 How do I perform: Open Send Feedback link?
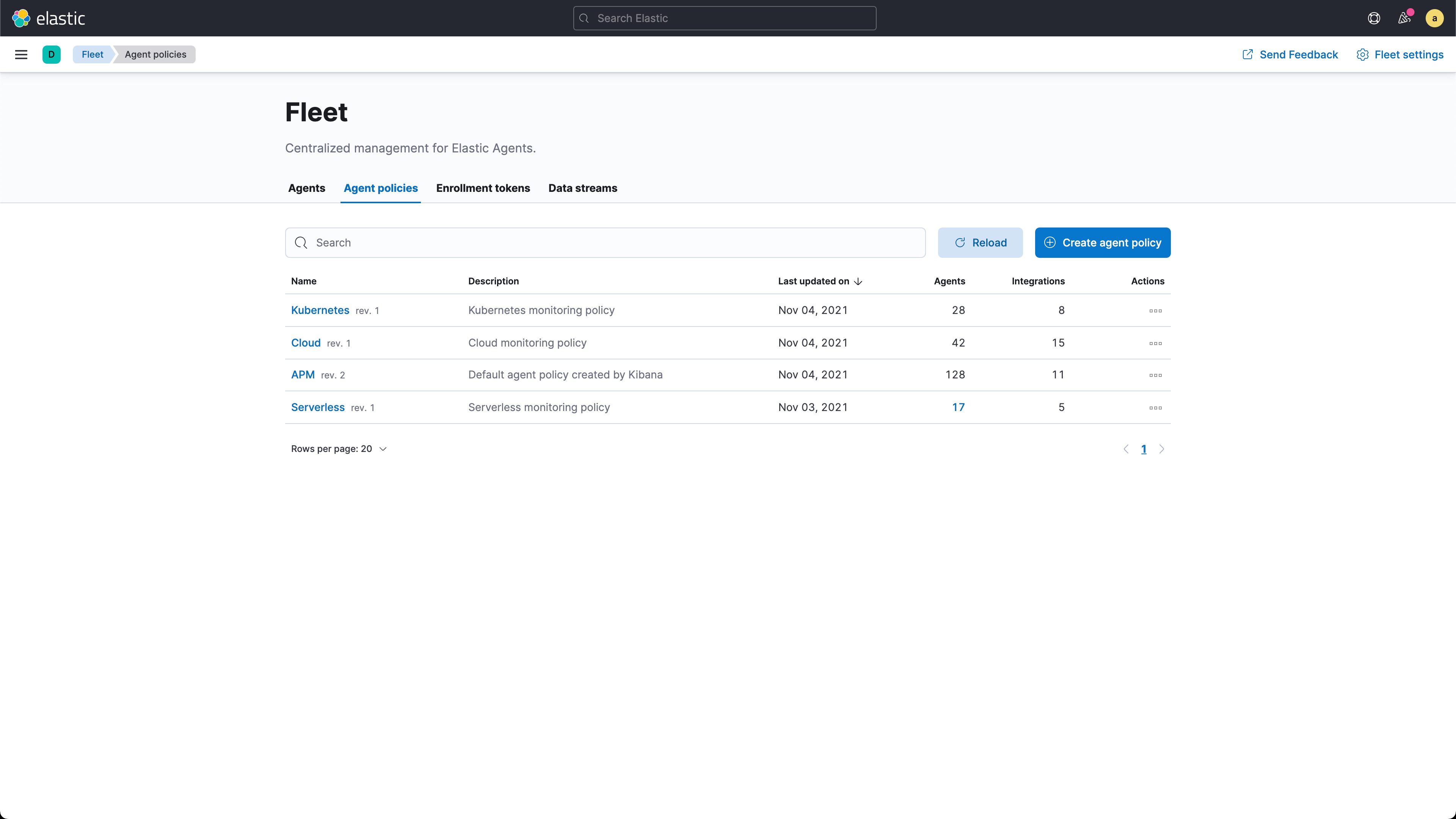pyautogui.click(x=1290, y=54)
